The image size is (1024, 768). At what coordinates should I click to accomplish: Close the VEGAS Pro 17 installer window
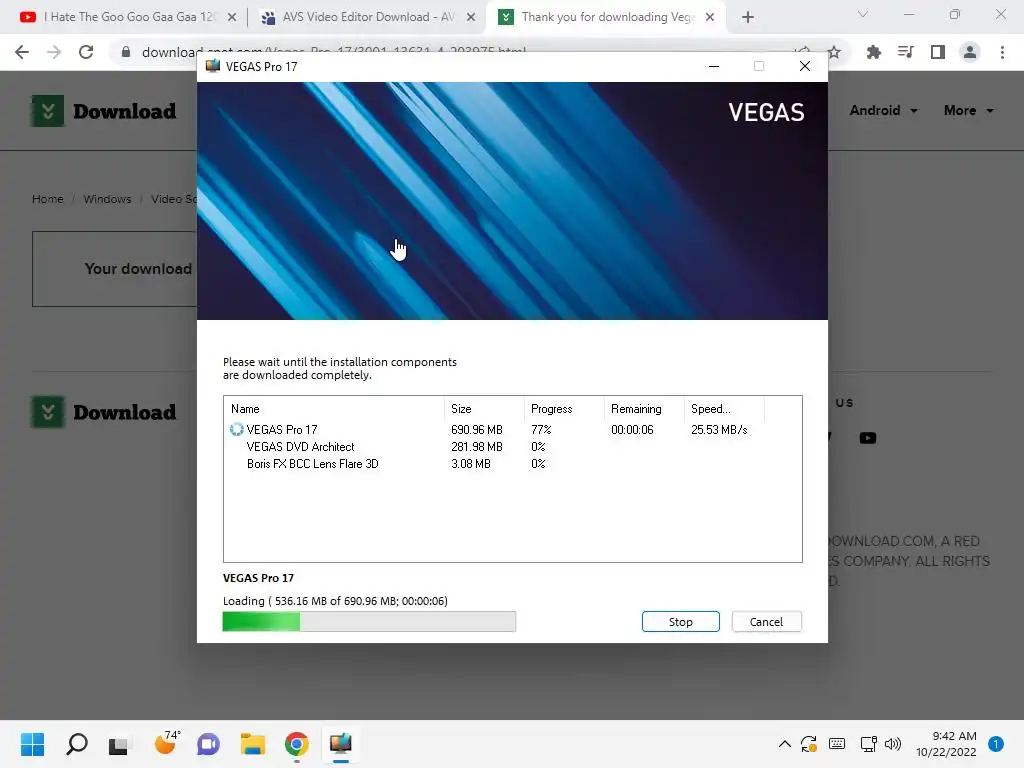pos(805,66)
